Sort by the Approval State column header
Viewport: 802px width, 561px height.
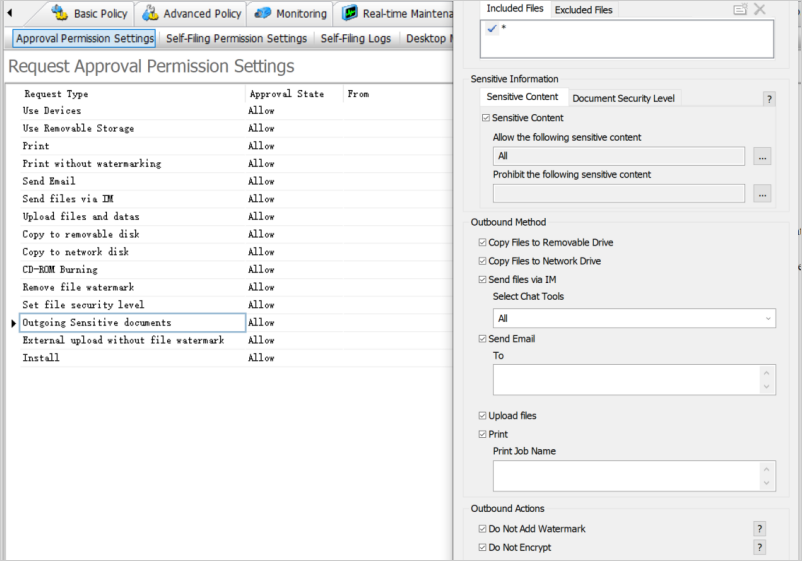pos(294,94)
